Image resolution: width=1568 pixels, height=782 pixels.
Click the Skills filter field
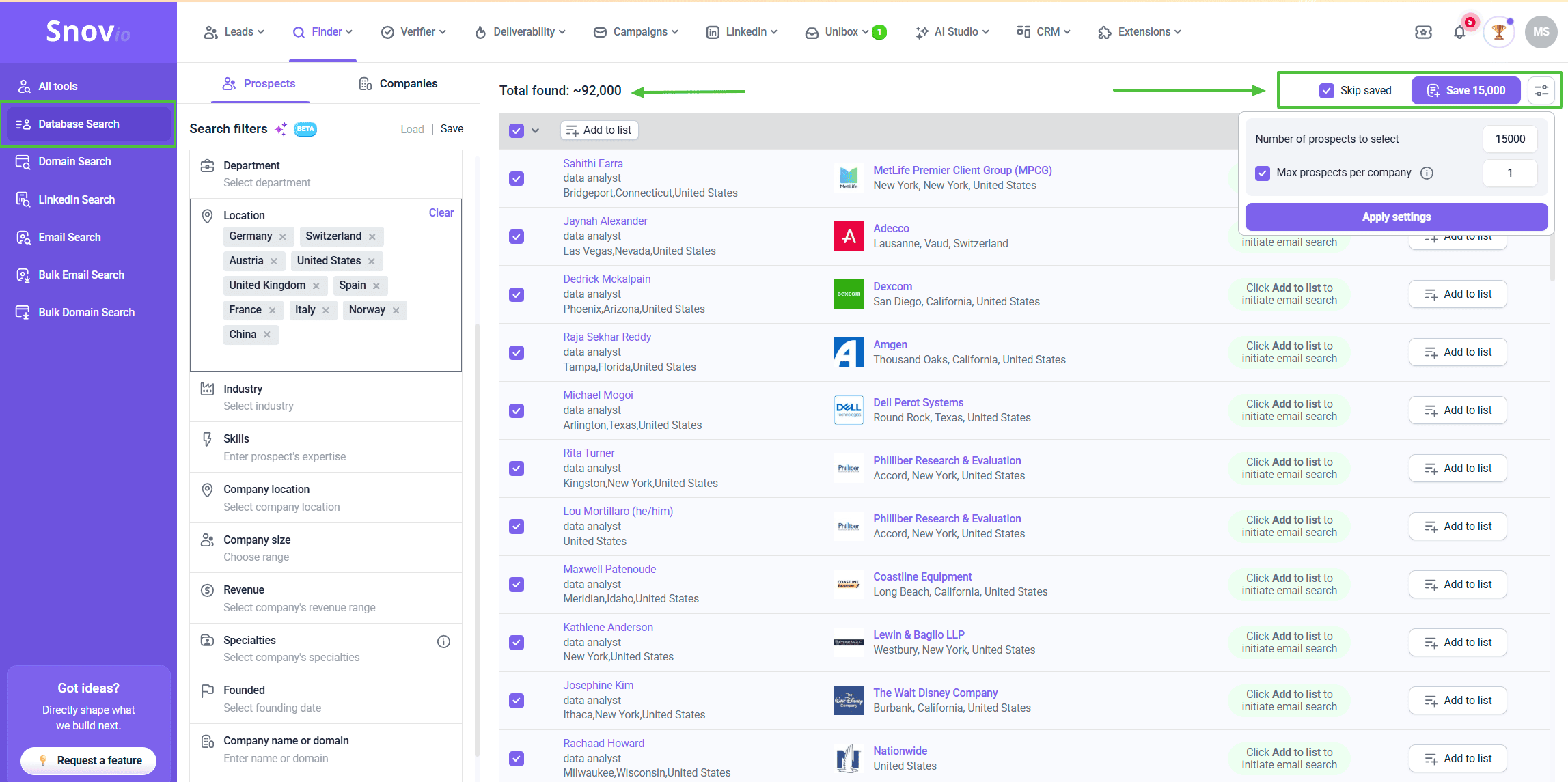pos(326,447)
